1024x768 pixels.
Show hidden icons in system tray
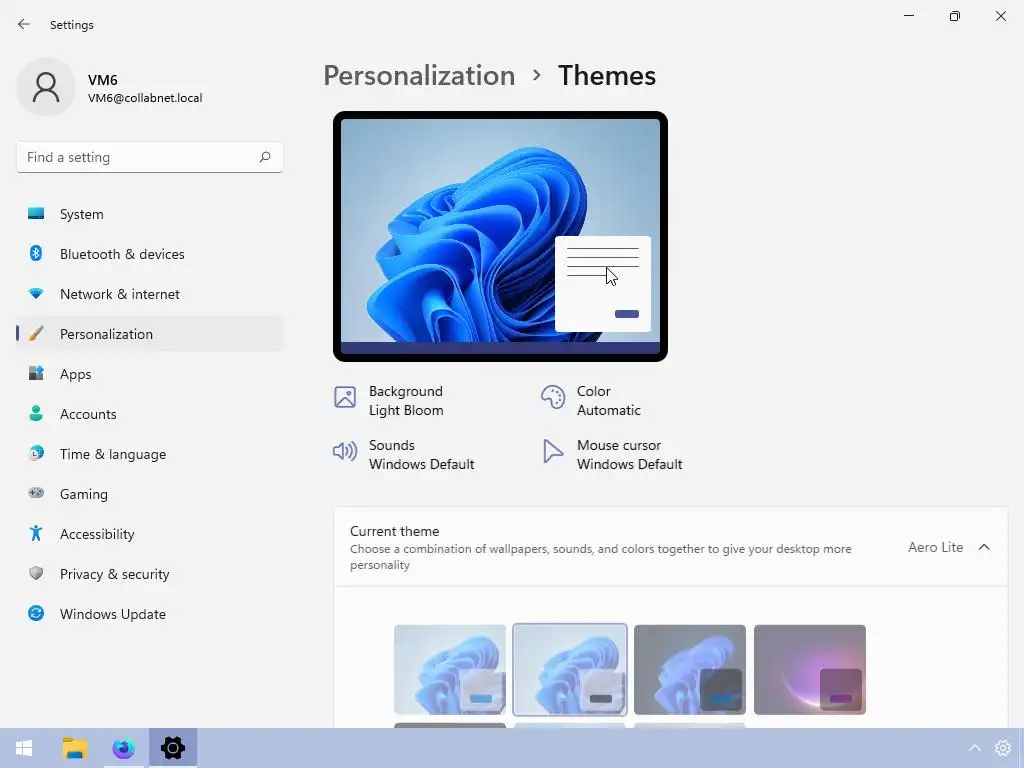point(974,748)
